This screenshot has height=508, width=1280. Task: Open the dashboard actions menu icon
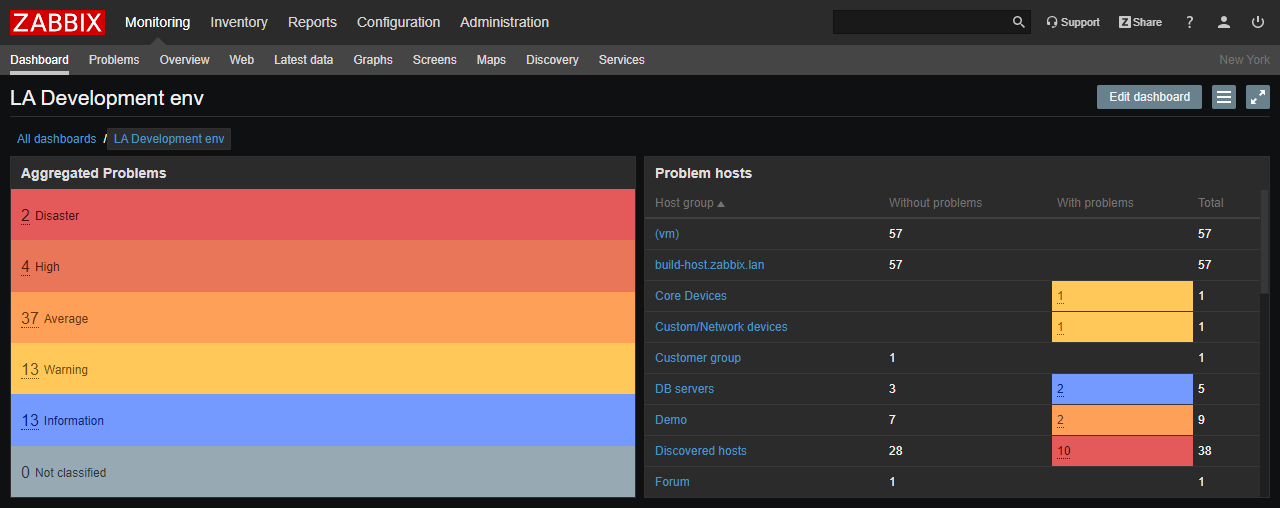tap(1224, 97)
